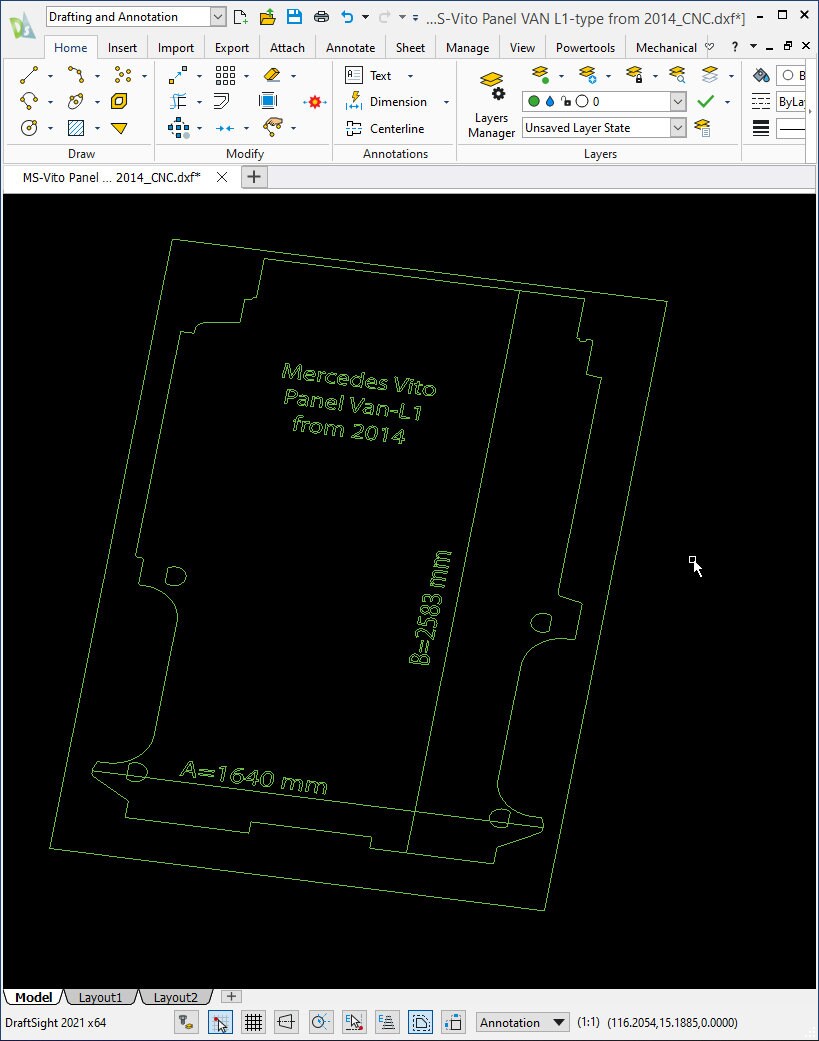The width and height of the screenshot is (819, 1041).
Task: Select the Line draw tool
Action: click(x=29, y=76)
